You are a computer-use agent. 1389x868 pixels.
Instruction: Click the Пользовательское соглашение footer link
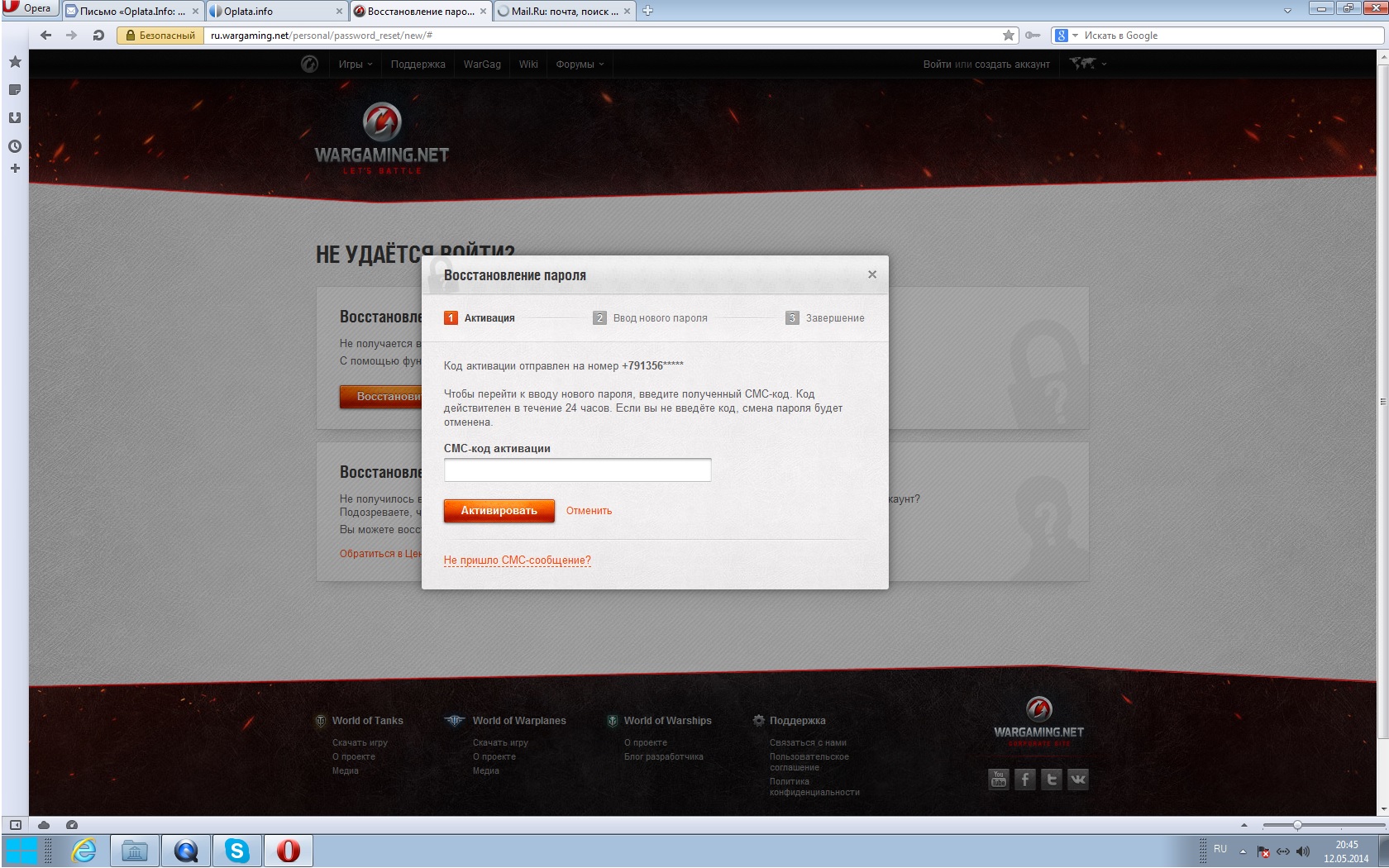coord(809,762)
